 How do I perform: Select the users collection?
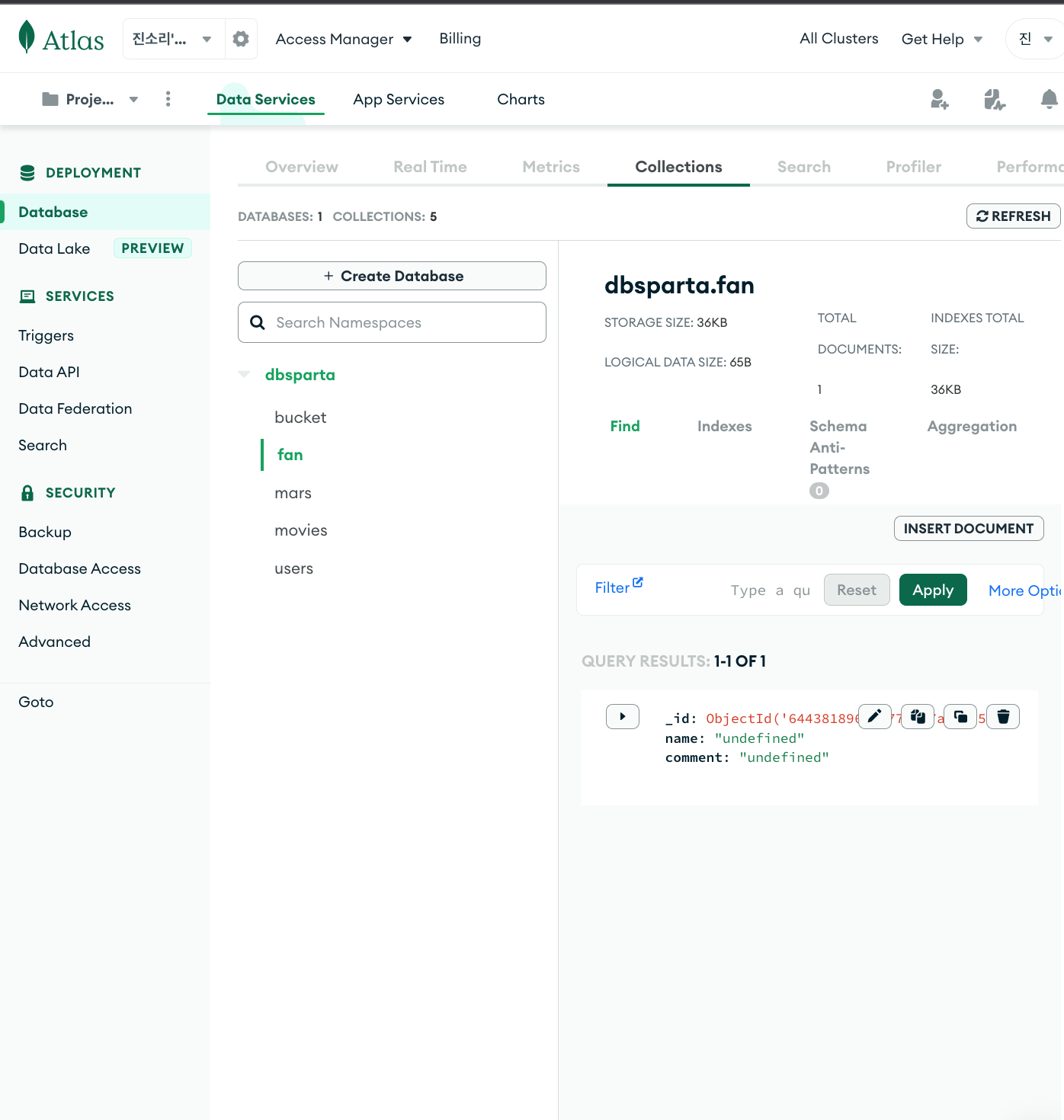point(294,568)
